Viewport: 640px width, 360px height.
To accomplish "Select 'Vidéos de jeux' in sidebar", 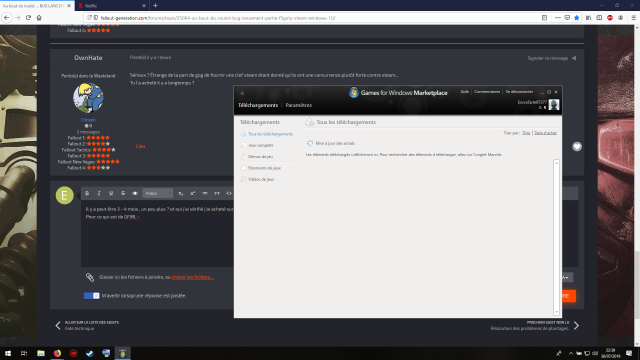I will pos(261,180).
